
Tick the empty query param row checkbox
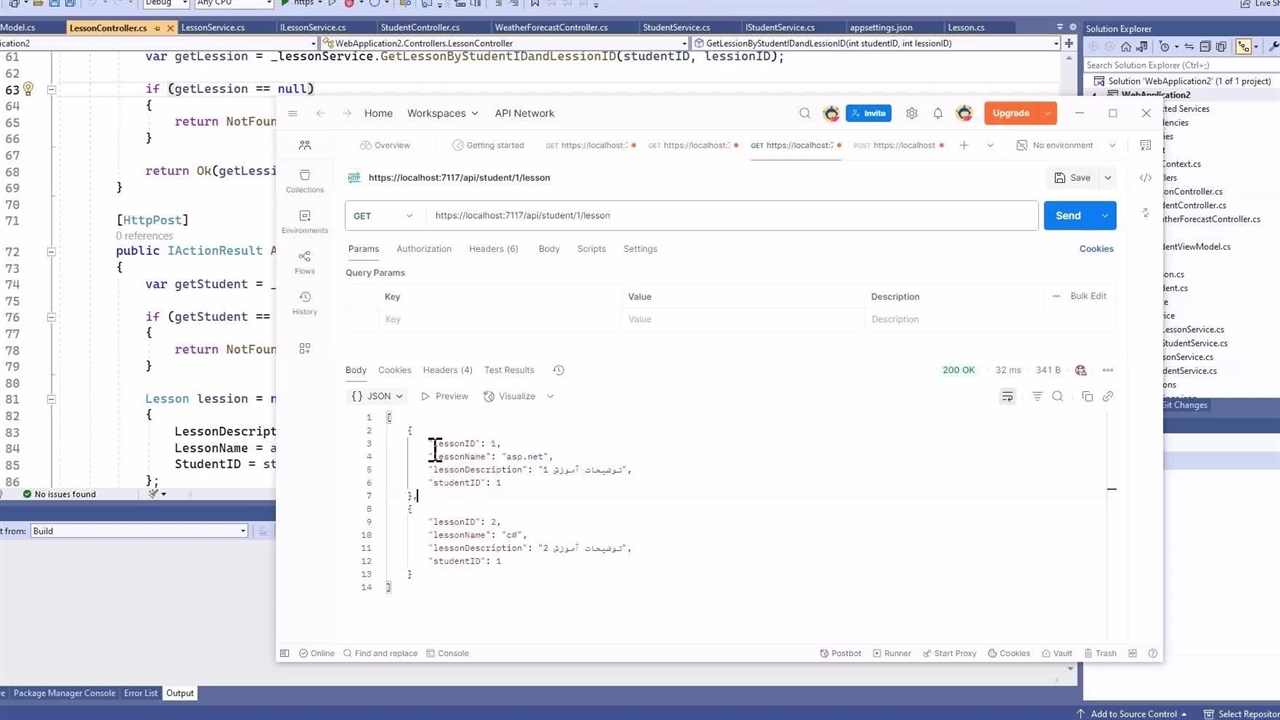pos(362,319)
